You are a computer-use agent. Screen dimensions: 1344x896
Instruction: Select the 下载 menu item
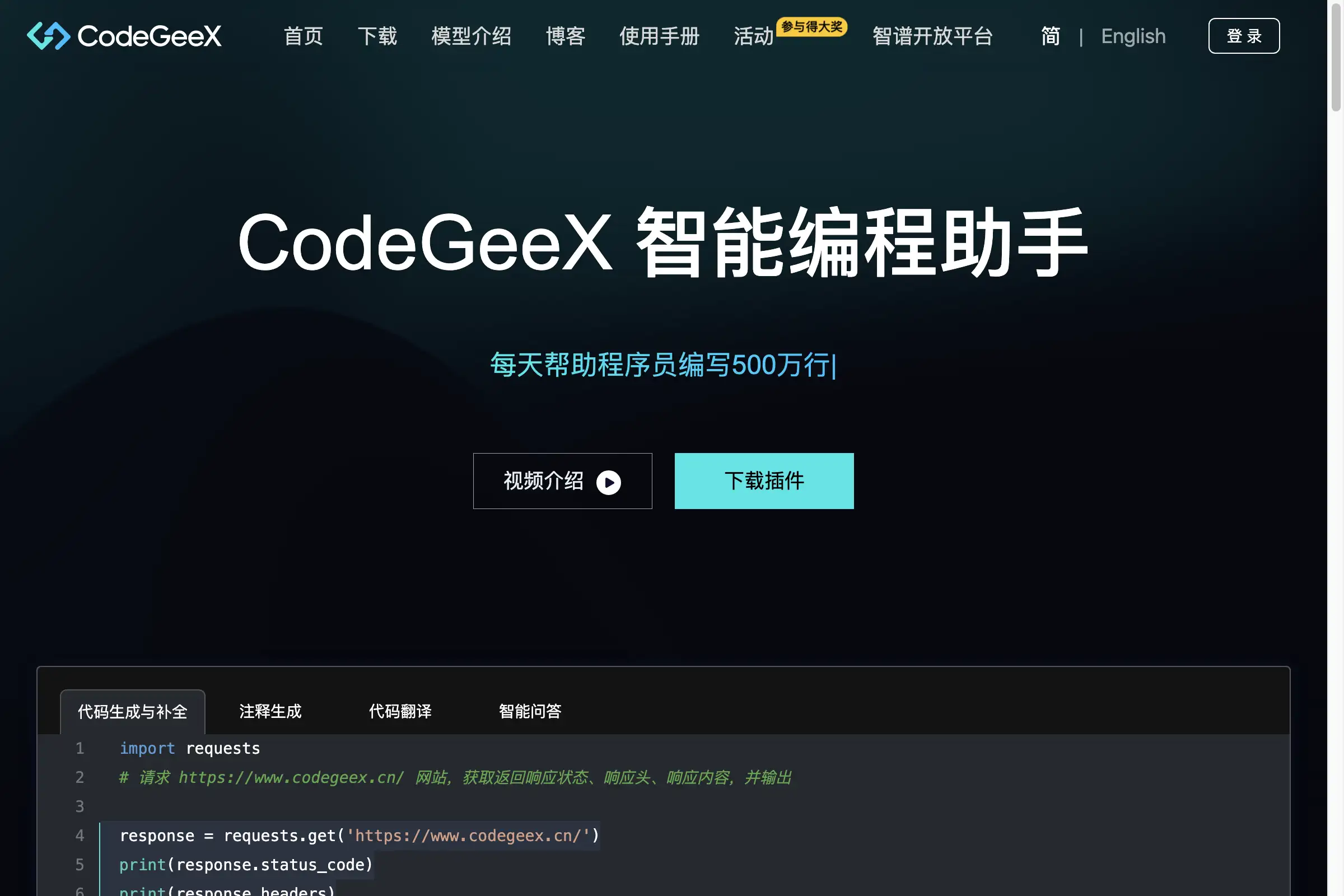coord(377,36)
